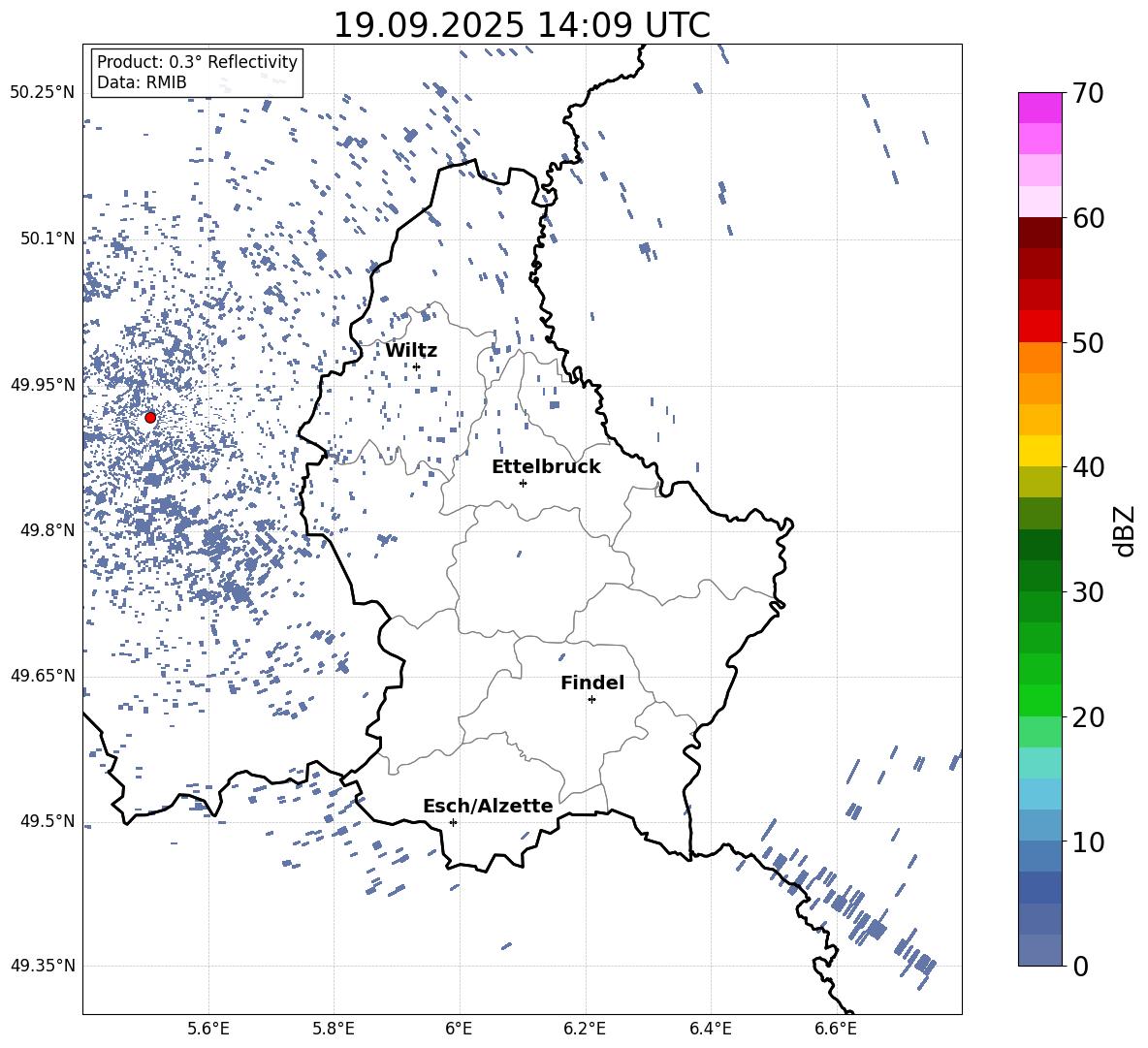Click the Esch/Alzette station cross marker

[453, 822]
